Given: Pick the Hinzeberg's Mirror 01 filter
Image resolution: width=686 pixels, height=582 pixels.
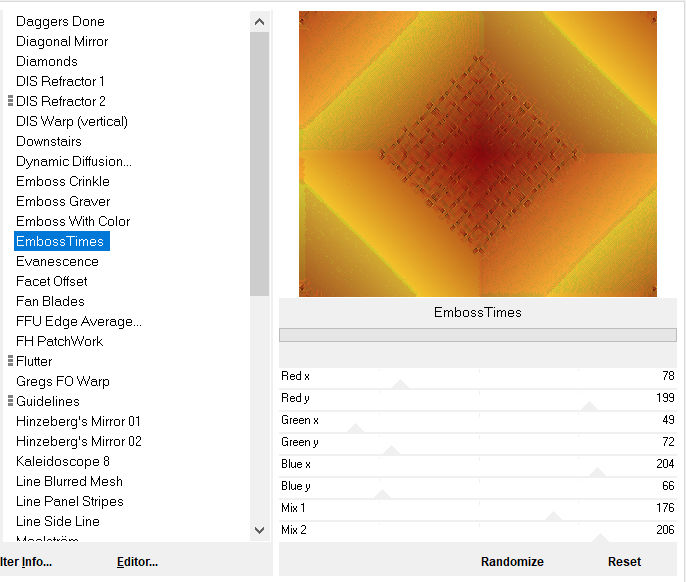Looking at the screenshot, I should [78, 421].
